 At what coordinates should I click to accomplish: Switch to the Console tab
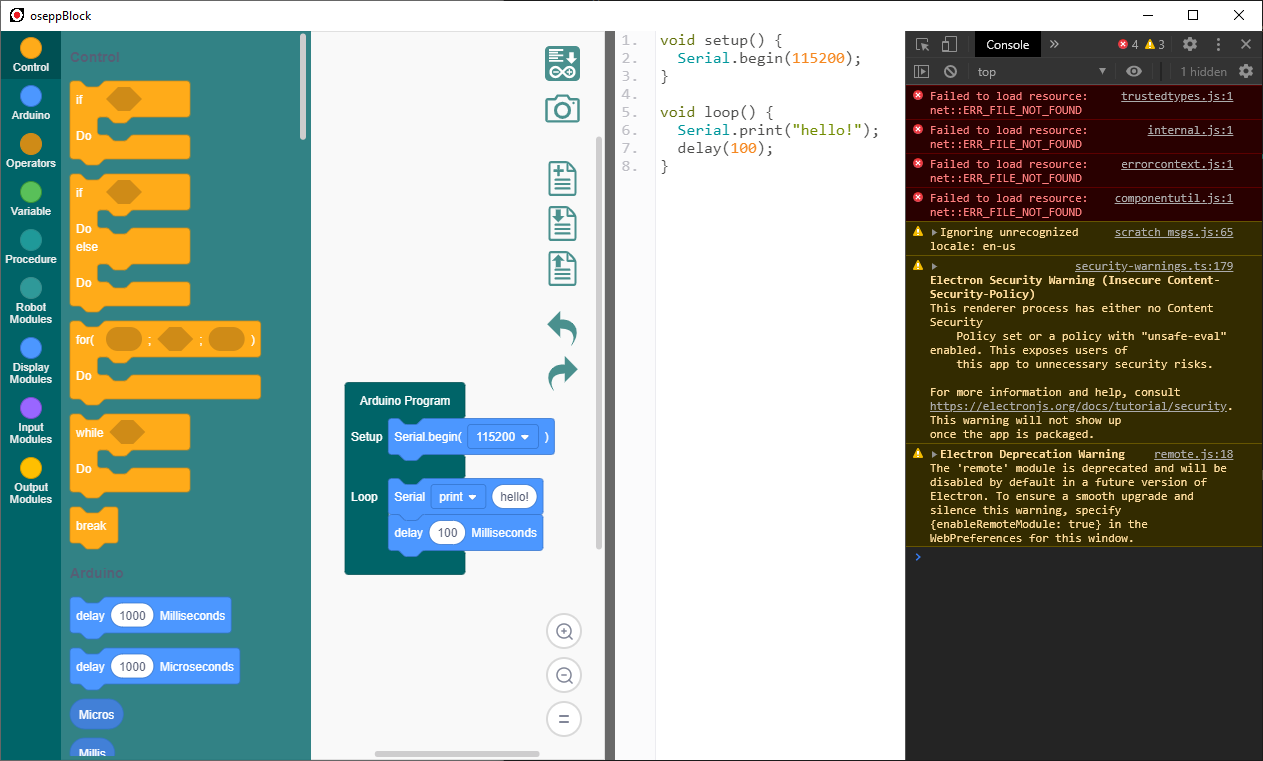[x=1007, y=44]
